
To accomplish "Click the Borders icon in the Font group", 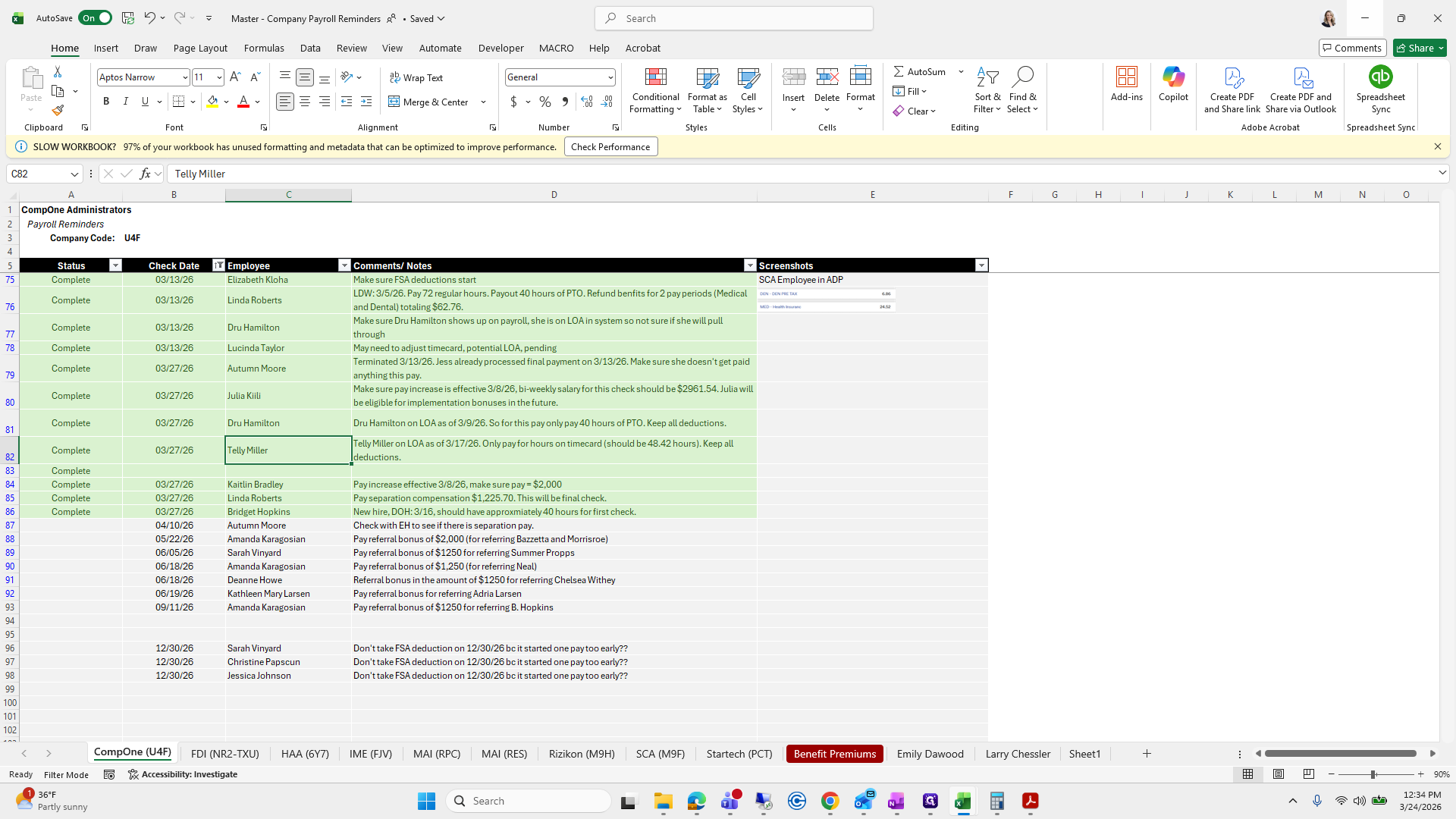I will [x=179, y=102].
